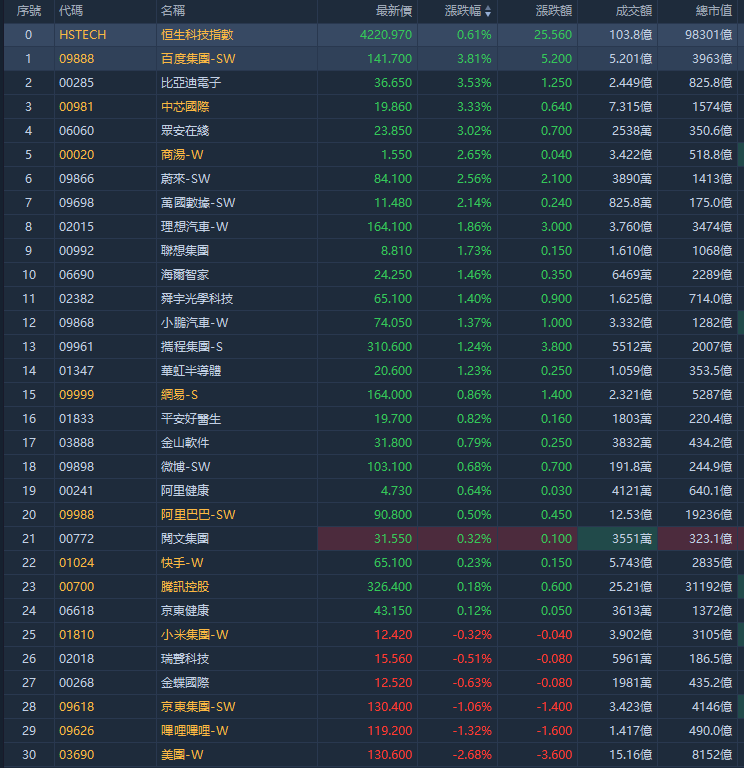The image size is (744, 768).
Task: Click 京東集團 change -1.06%
Action: click(x=472, y=707)
